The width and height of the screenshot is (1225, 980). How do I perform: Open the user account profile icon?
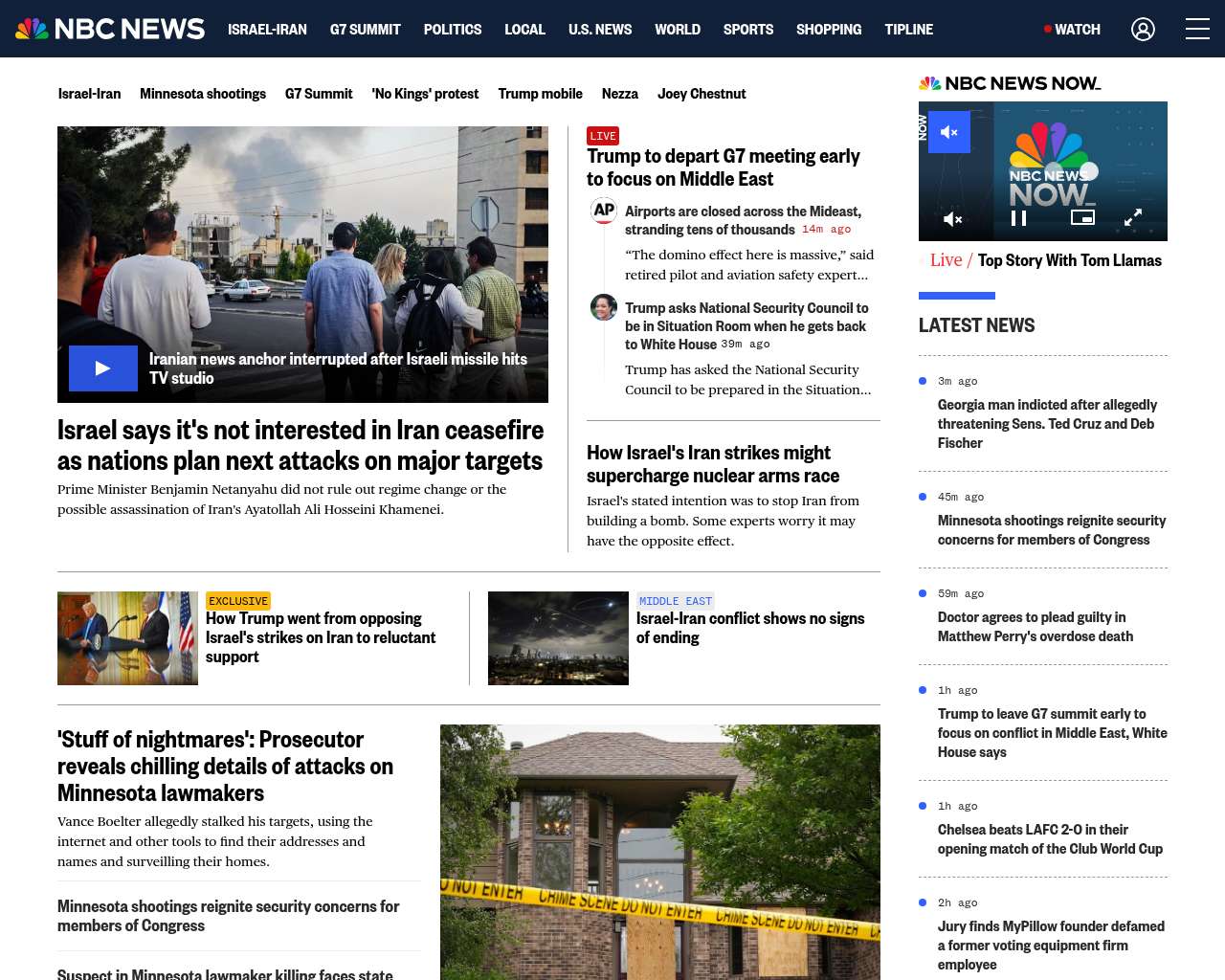point(1143,29)
